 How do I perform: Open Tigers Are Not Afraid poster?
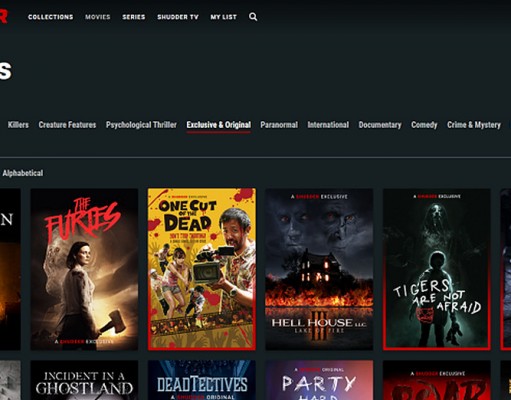pos(437,269)
